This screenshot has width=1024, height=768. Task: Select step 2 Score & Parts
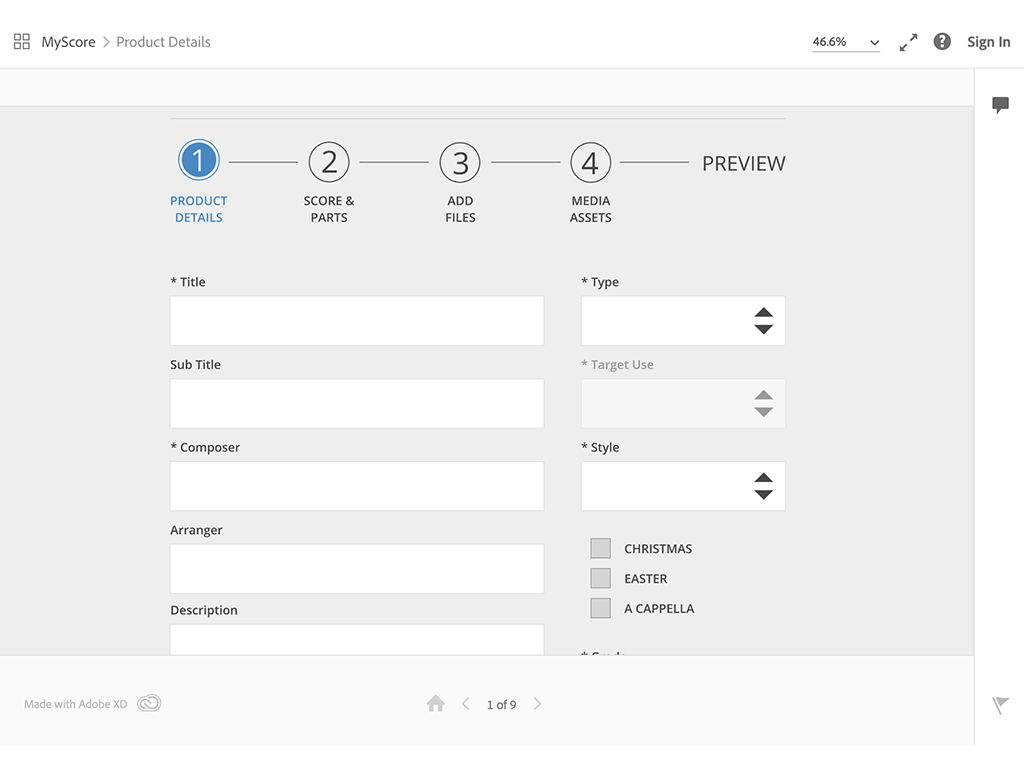329,162
